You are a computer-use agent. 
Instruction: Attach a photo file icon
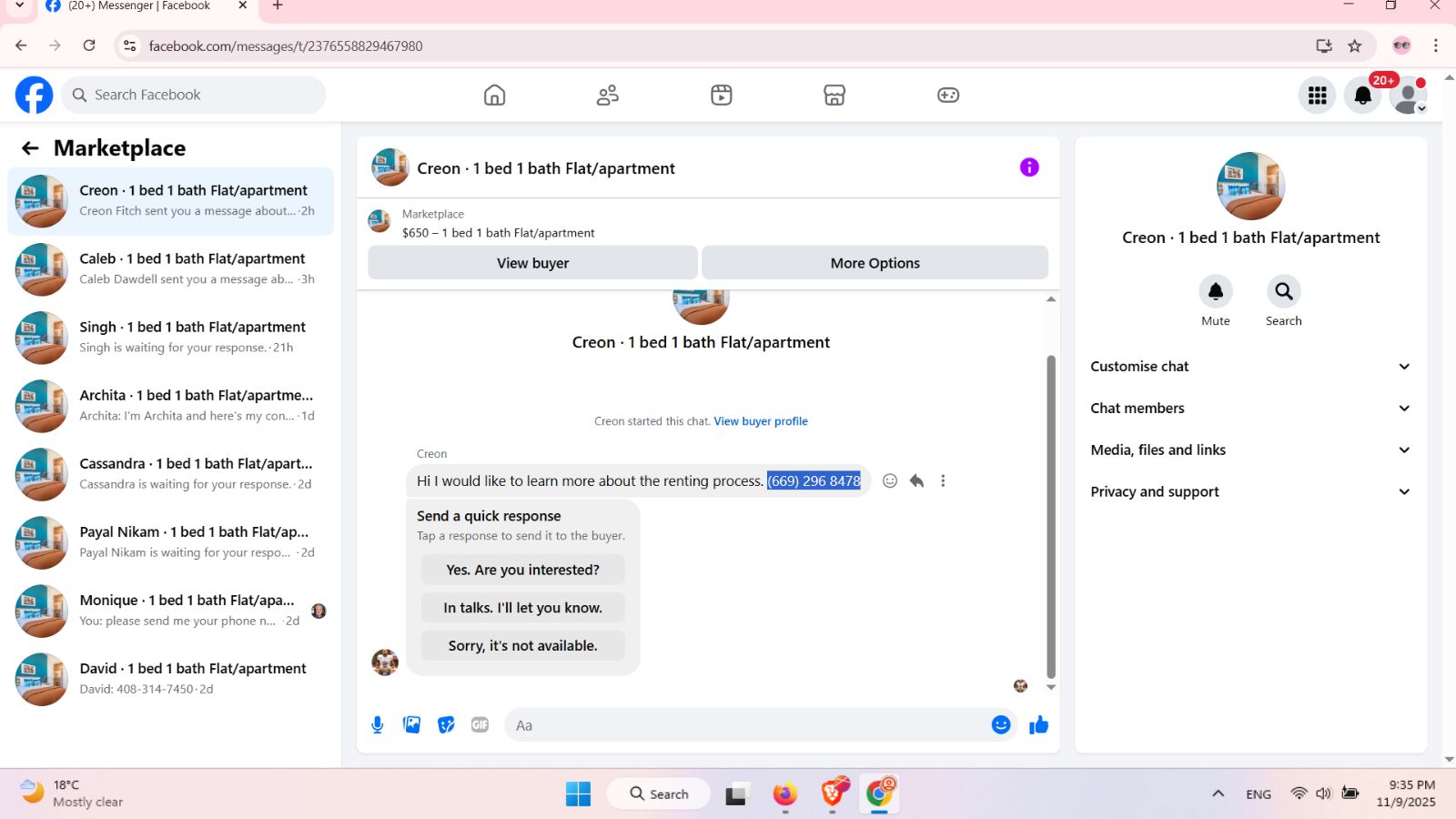point(412,725)
